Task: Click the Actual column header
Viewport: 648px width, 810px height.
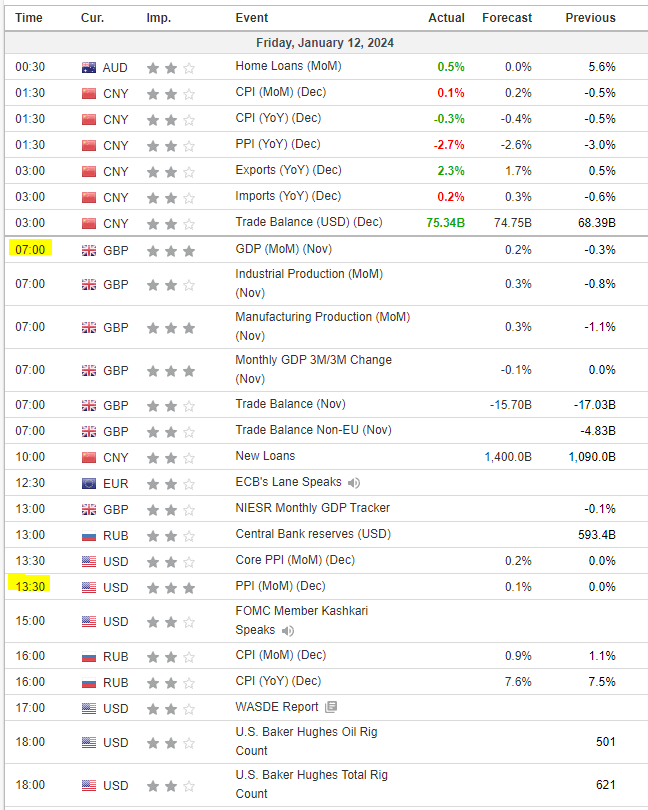Action: (x=446, y=18)
